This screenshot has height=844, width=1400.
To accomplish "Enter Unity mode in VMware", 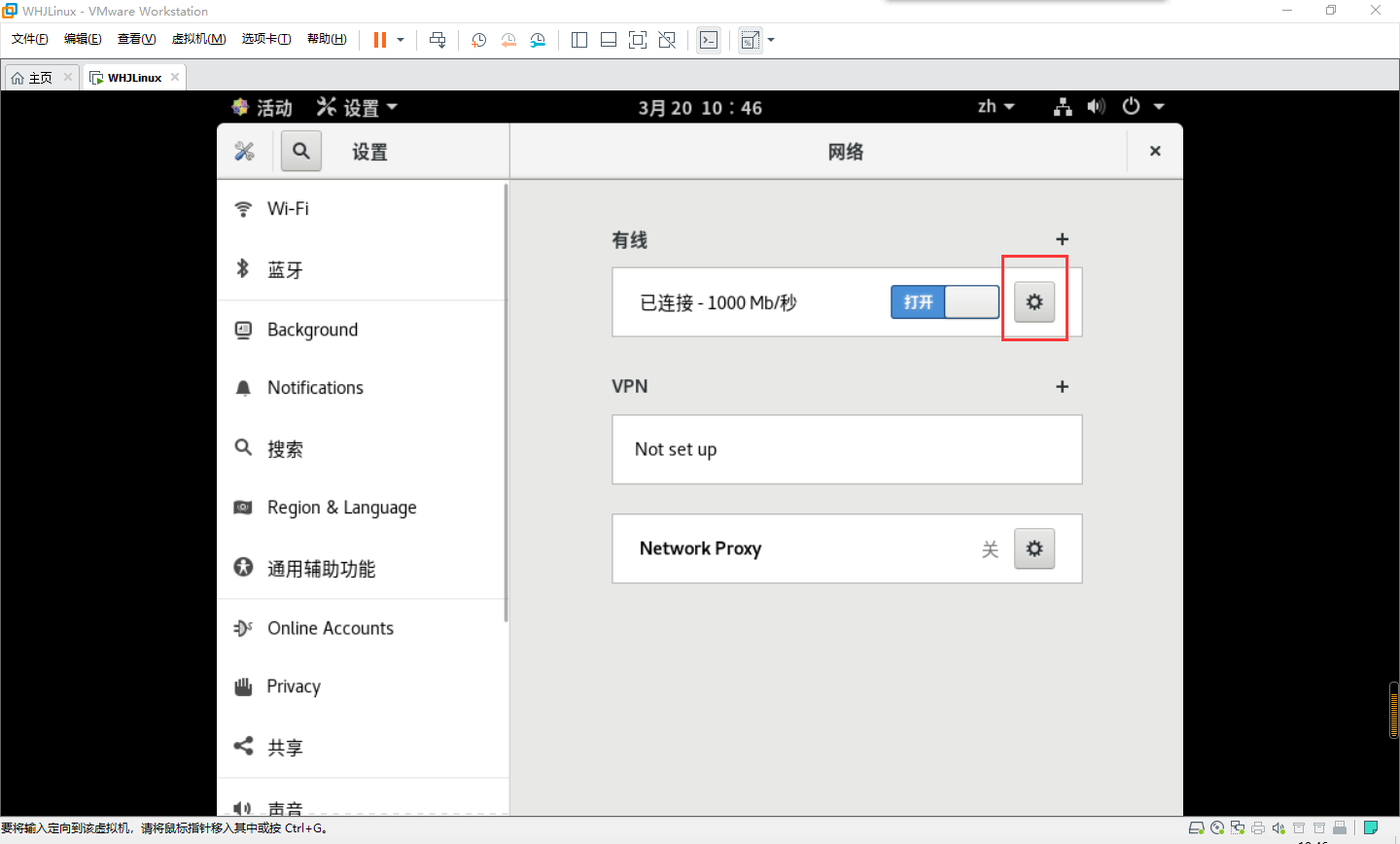I will click(667, 40).
